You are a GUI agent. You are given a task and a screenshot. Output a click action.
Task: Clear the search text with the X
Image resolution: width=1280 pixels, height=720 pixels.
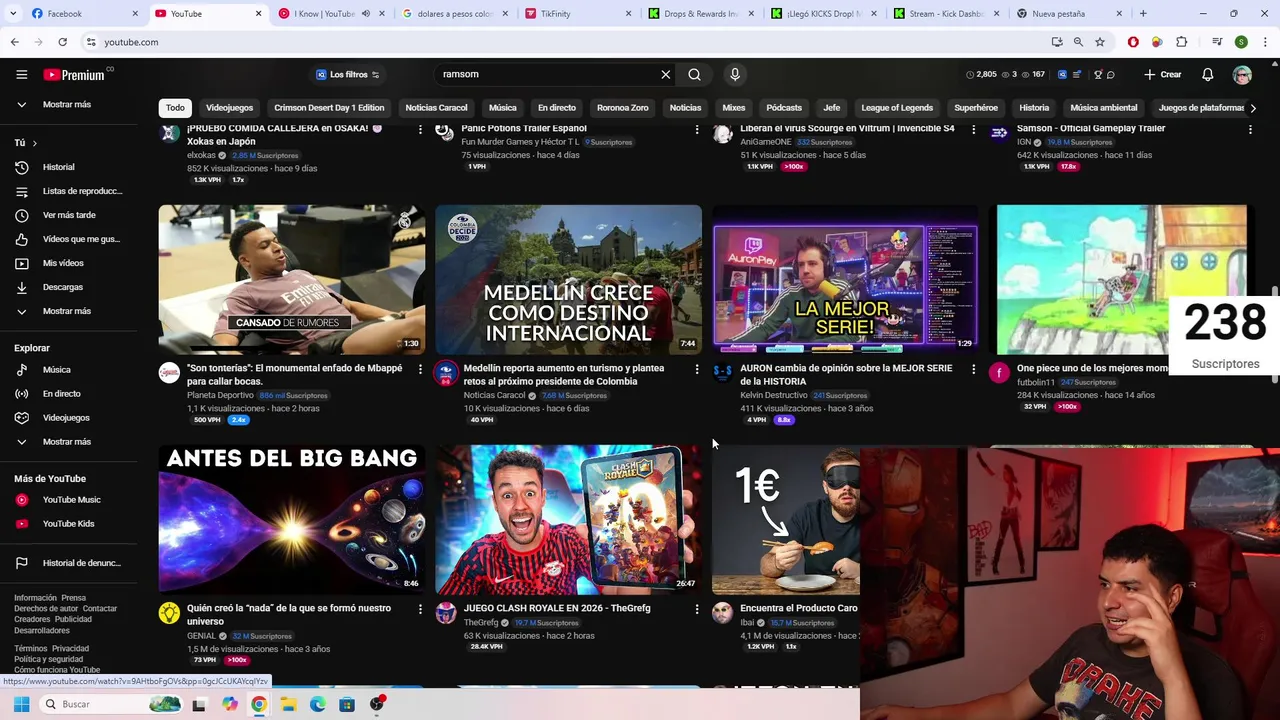665,74
